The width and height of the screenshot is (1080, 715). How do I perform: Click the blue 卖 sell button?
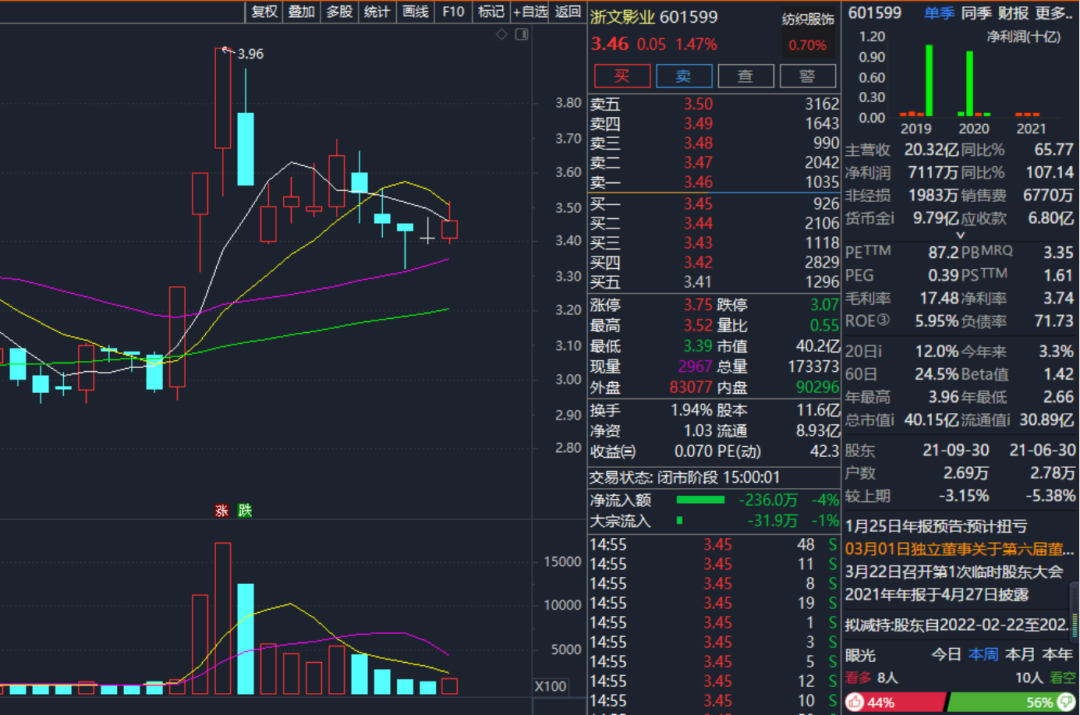[684, 76]
